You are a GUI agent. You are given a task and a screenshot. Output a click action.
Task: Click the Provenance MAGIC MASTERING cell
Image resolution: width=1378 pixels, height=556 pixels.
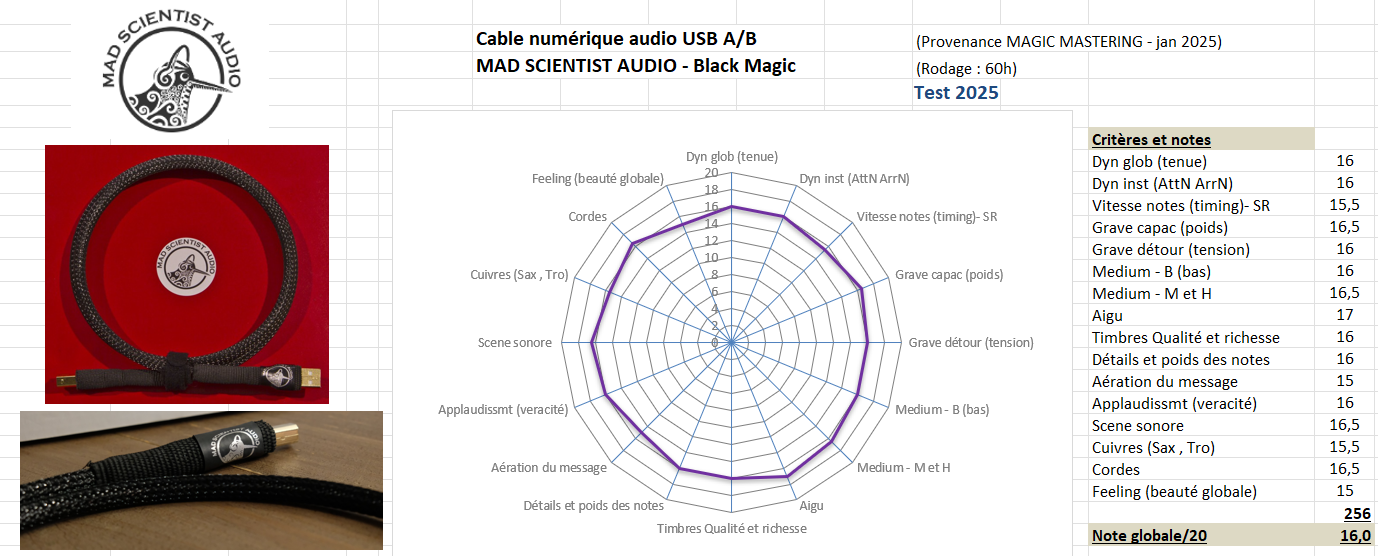point(1068,42)
